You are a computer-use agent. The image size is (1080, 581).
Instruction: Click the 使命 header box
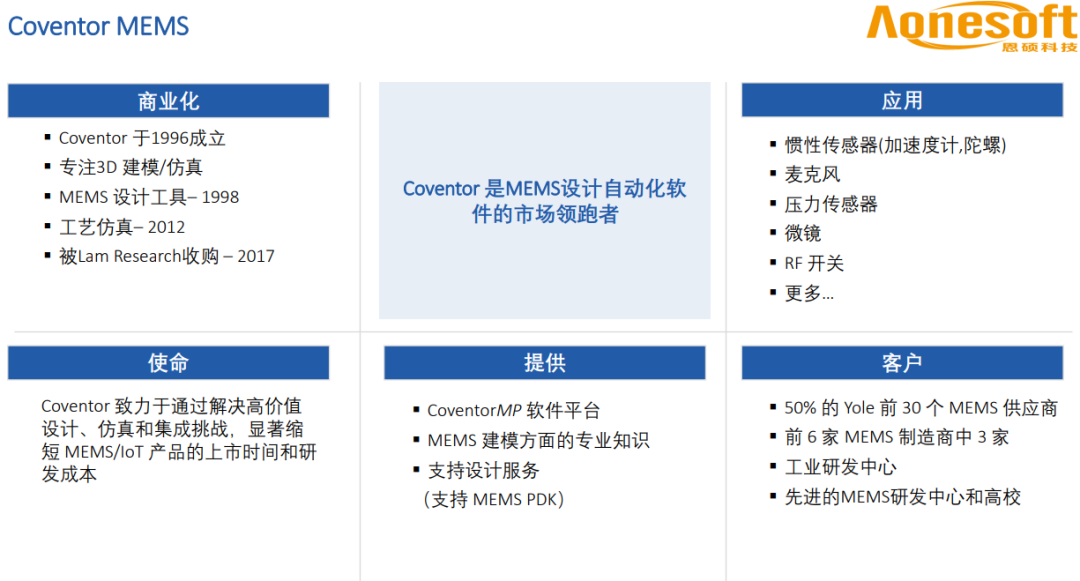[x=168, y=363]
